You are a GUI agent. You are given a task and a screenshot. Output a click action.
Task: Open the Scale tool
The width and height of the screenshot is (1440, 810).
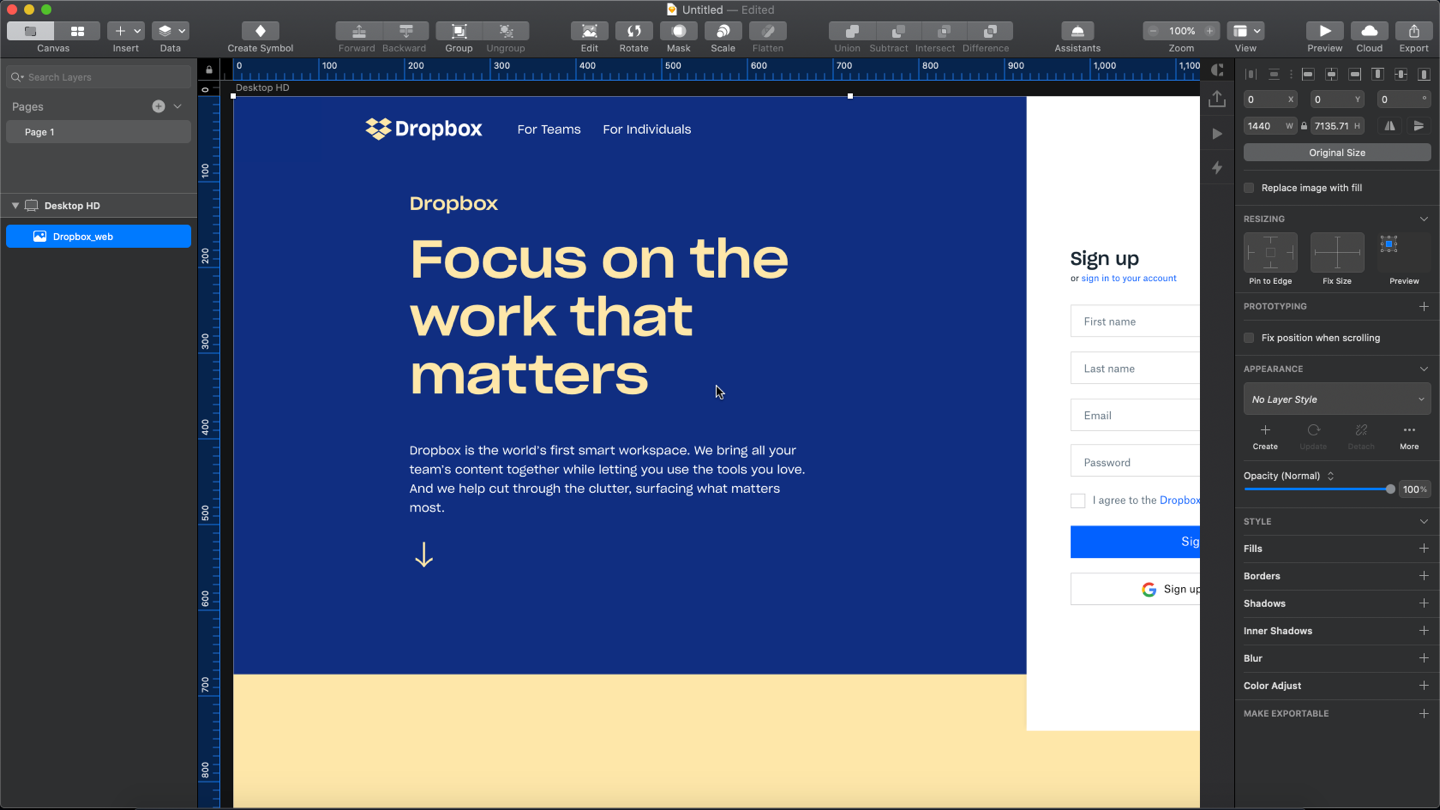coord(723,31)
